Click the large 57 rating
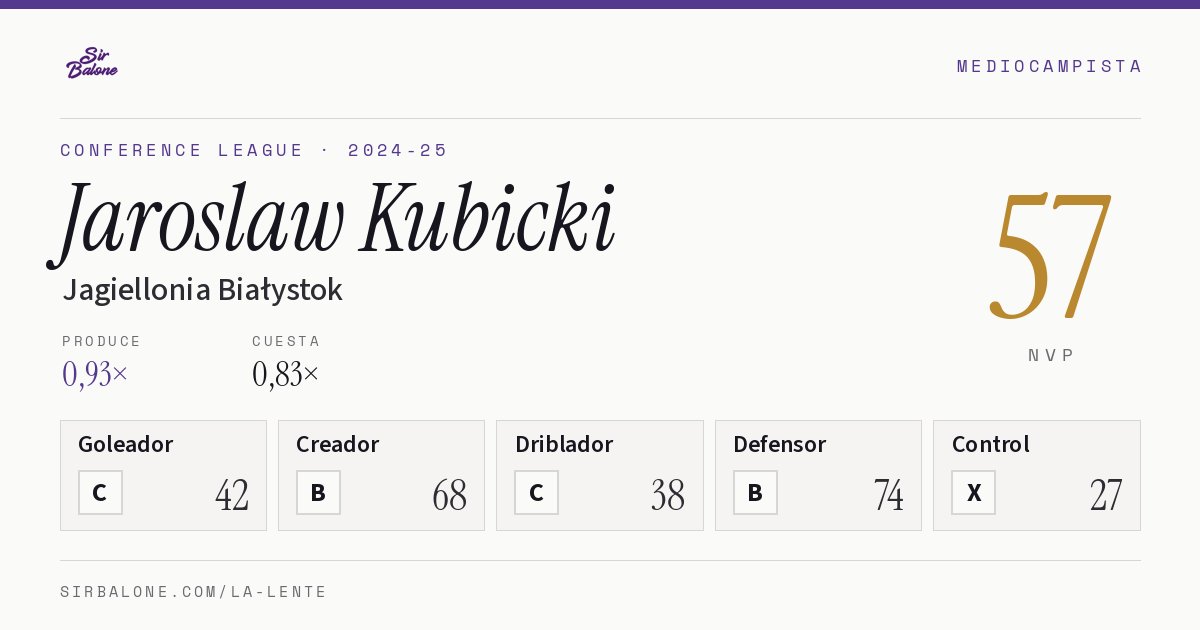Viewport: 1200px width, 630px height. coord(1051,256)
